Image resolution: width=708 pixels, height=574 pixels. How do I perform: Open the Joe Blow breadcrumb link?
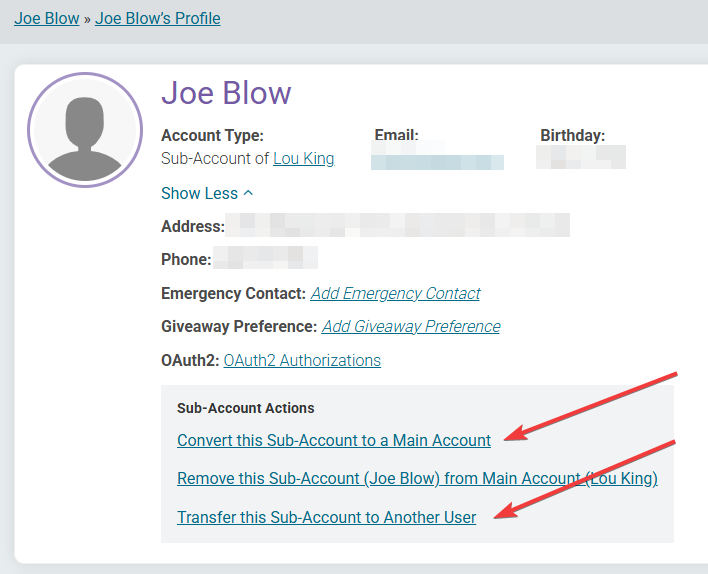(46, 18)
